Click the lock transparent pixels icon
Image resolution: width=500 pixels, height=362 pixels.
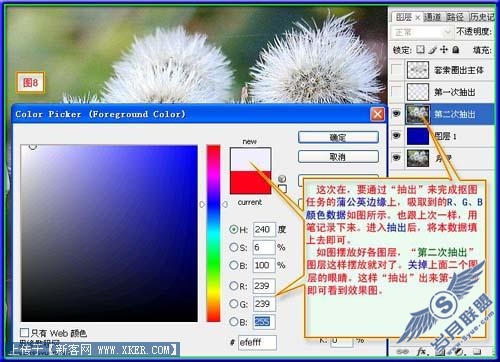pyautogui.click(x=421, y=50)
